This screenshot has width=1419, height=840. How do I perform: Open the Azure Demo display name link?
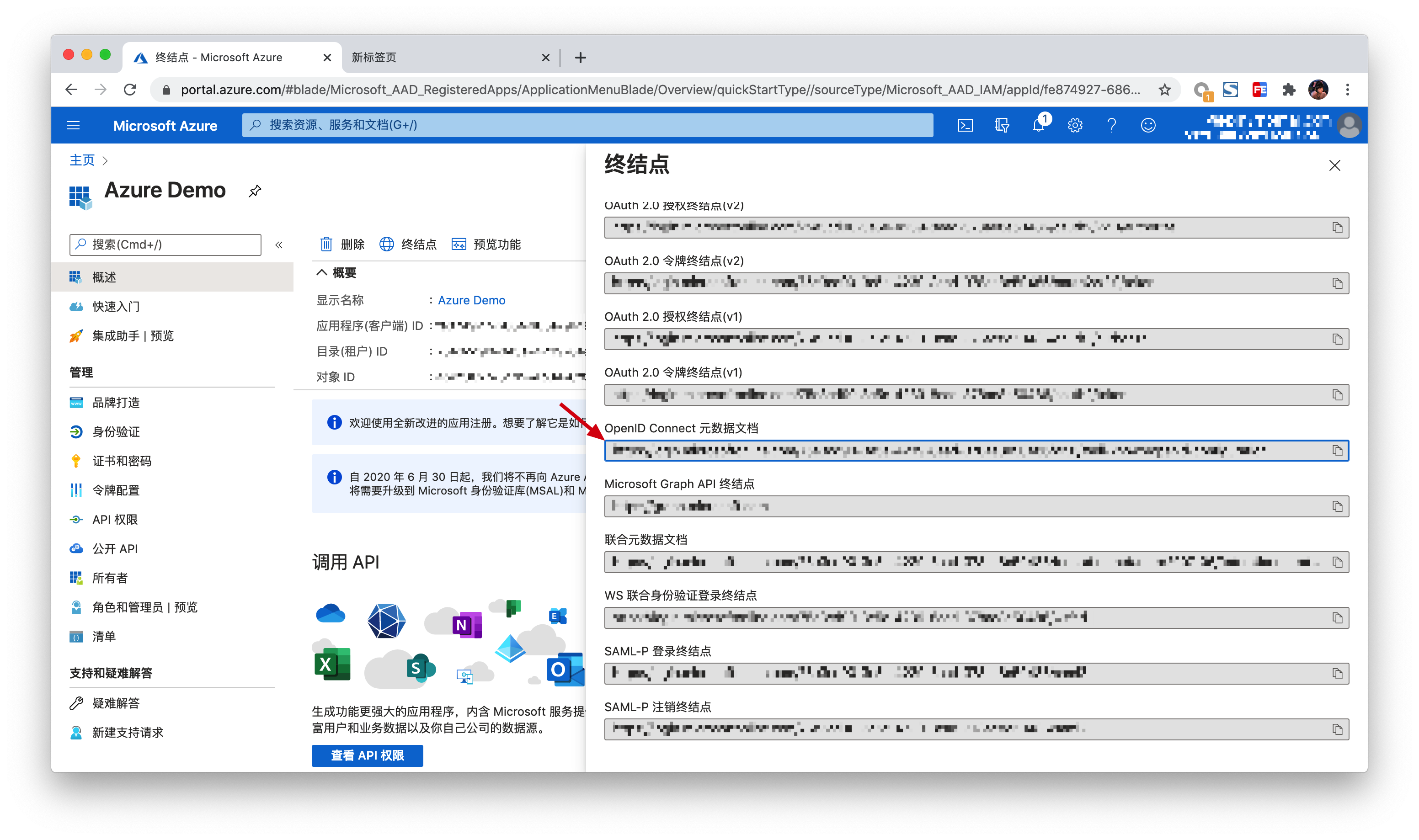(471, 301)
